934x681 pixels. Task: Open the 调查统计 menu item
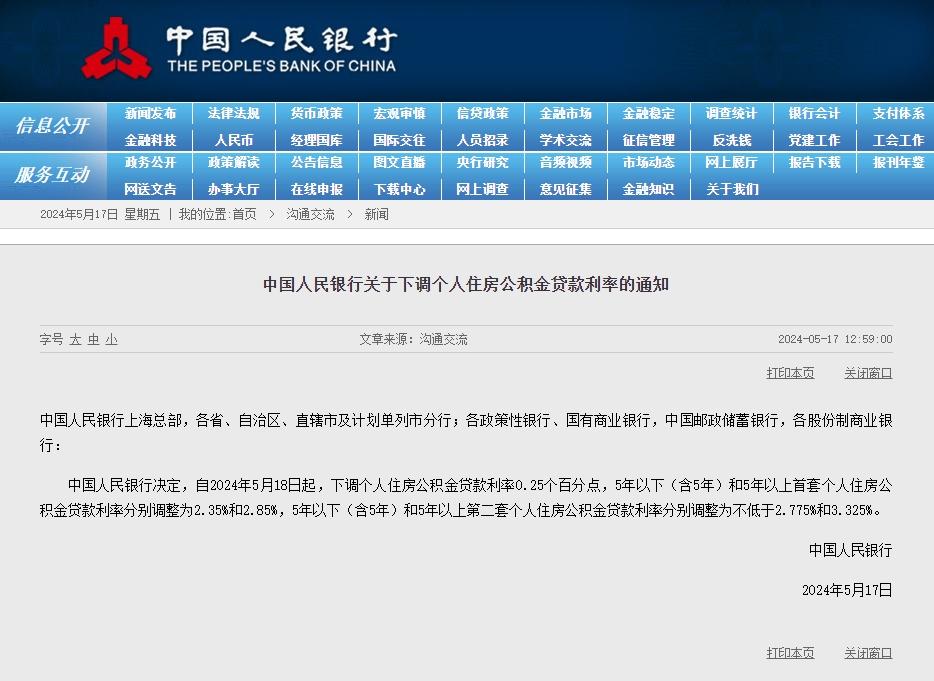(x=731, y=114)
